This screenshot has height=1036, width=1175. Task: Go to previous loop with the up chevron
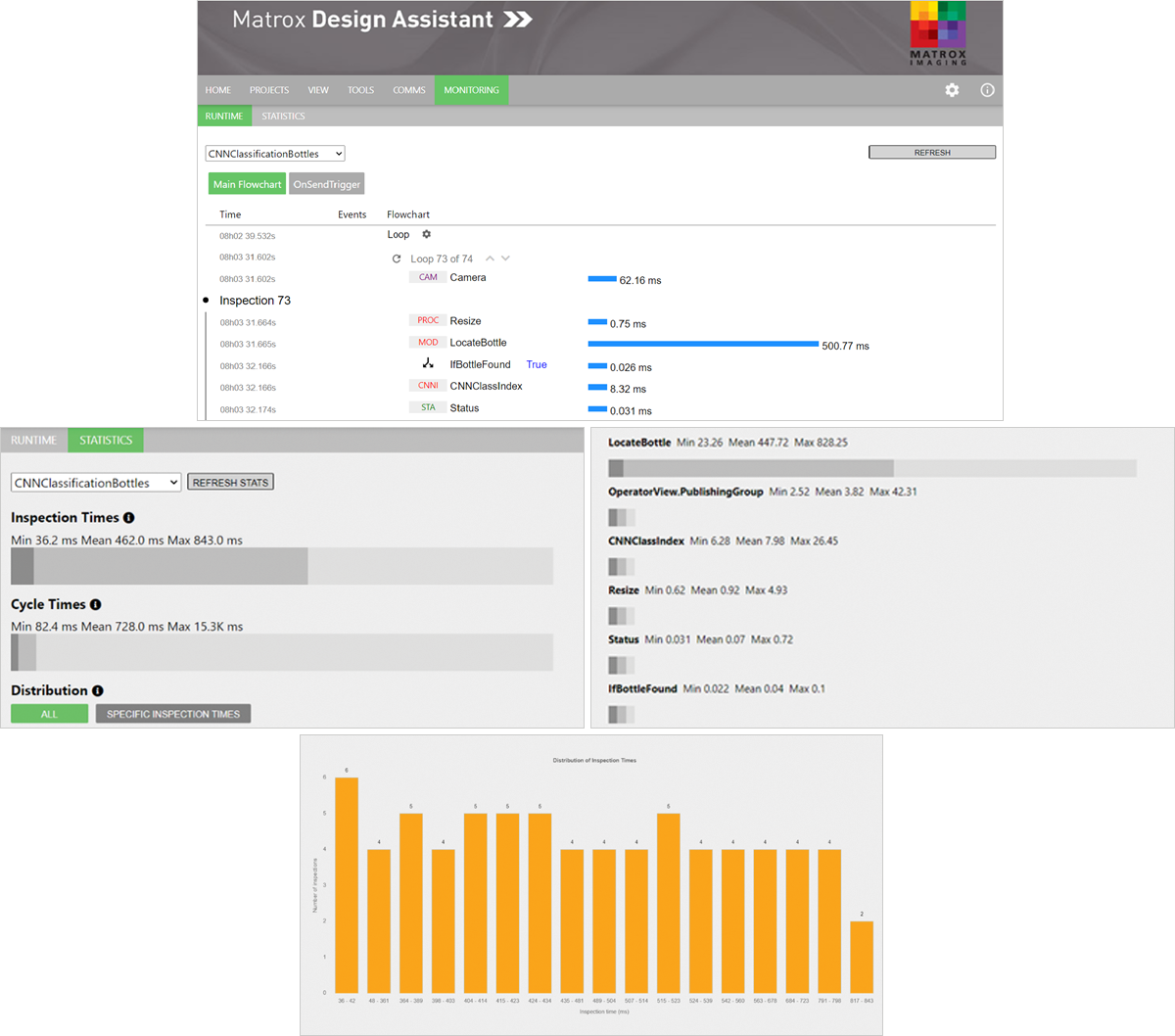coord(490,259)
